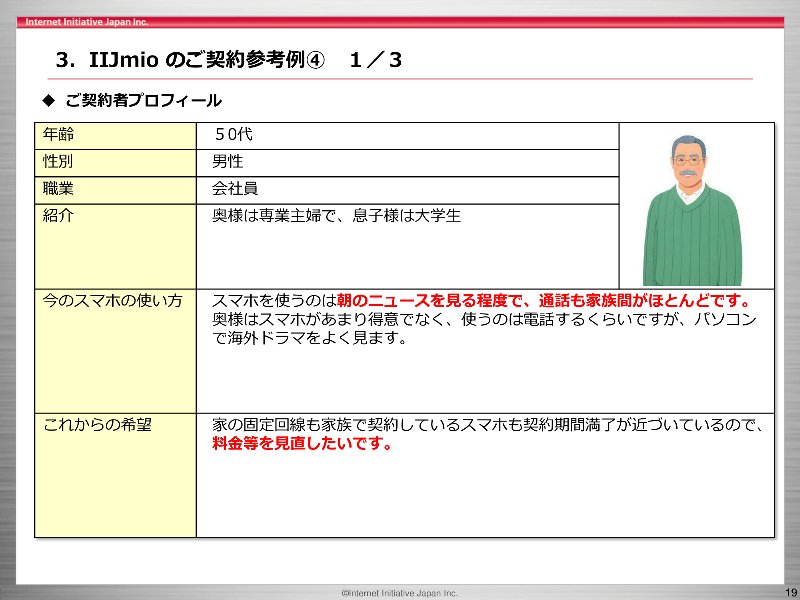Select the '50代' value cell
The image size is (800, 600).
[x=408, y=136]
